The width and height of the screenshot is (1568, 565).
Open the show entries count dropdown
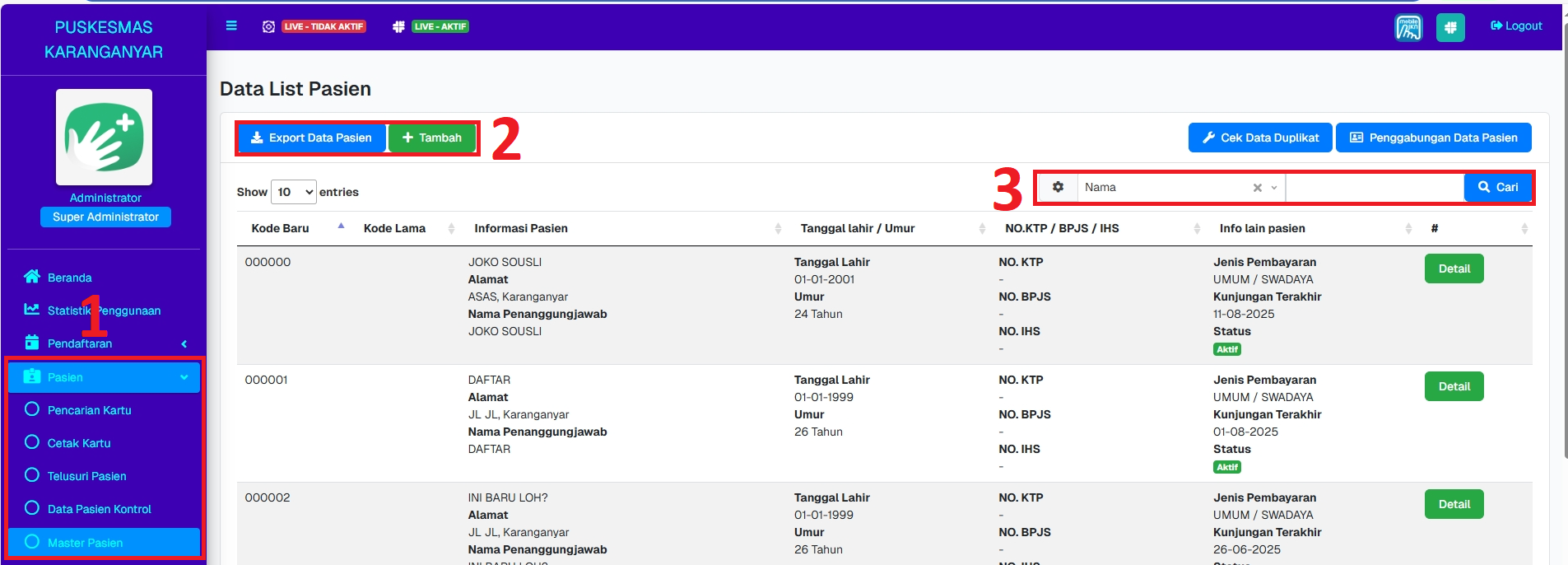(x=294, y=192)
